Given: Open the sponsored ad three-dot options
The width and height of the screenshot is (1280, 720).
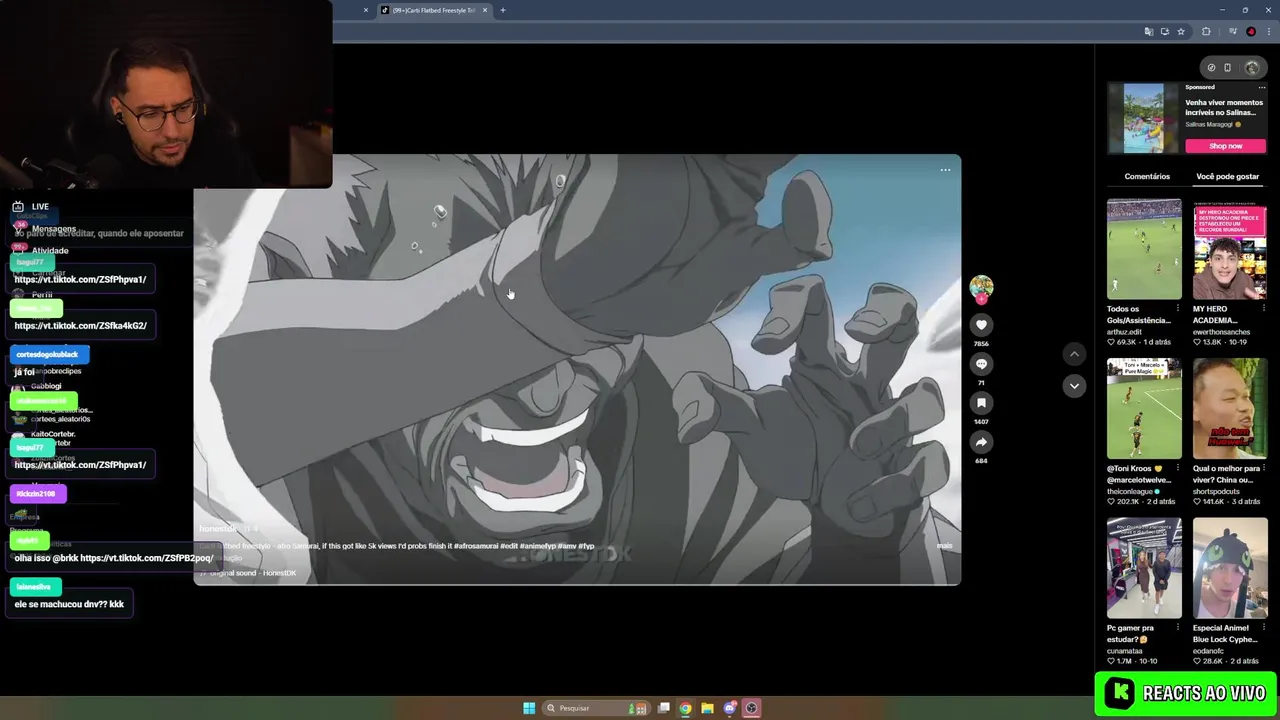Looking at the screenshot, I should 1262,87.
